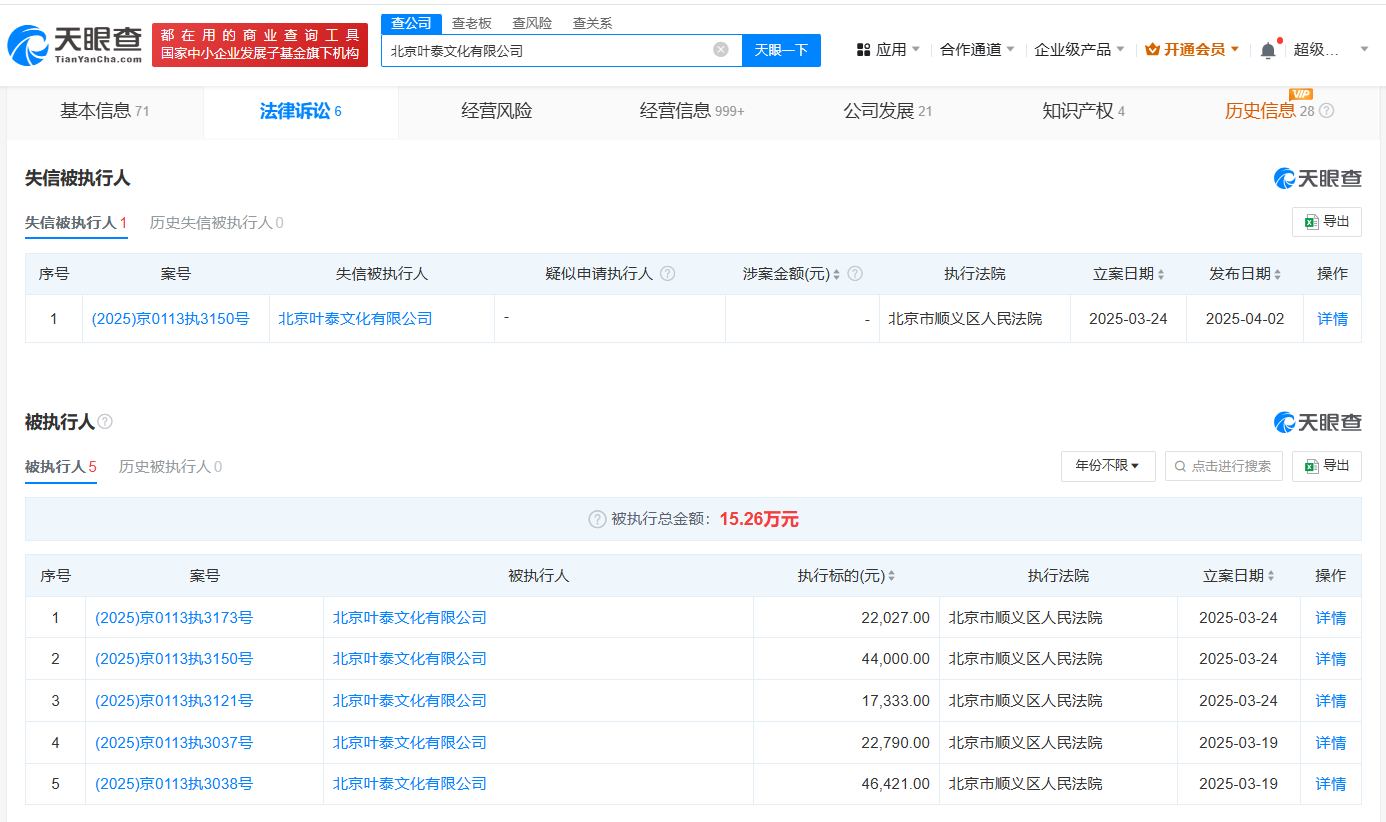This screenshot has height=822, width=1386.
Task: Expand the 企业级产品 dropdown
Action: [x=1079, y=50]
